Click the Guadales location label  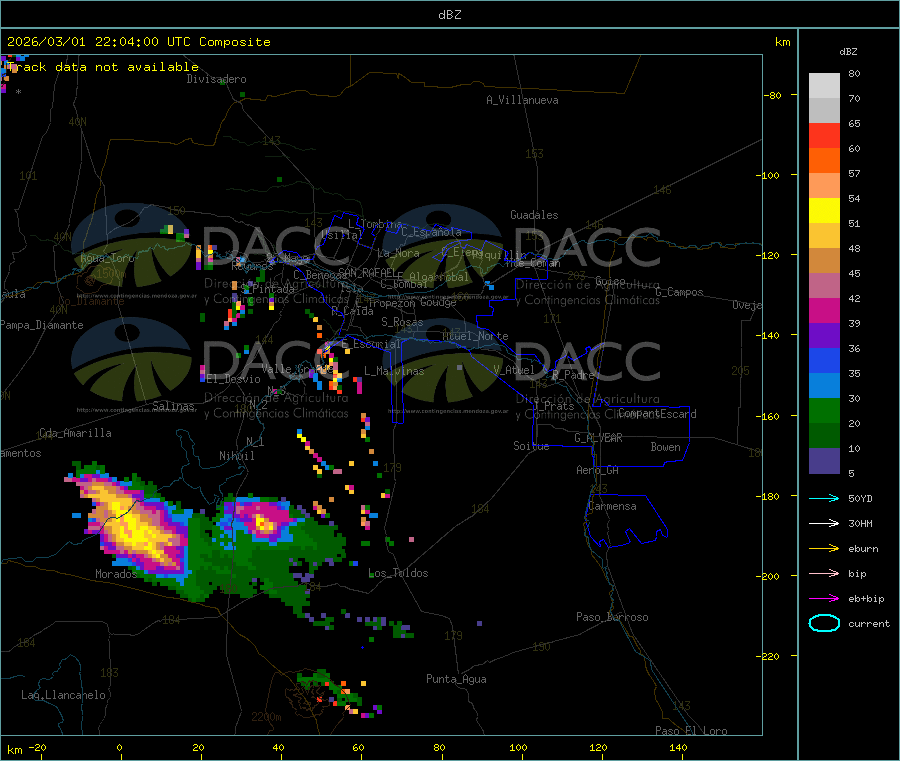pyautogui.click(x=534, y=215)
